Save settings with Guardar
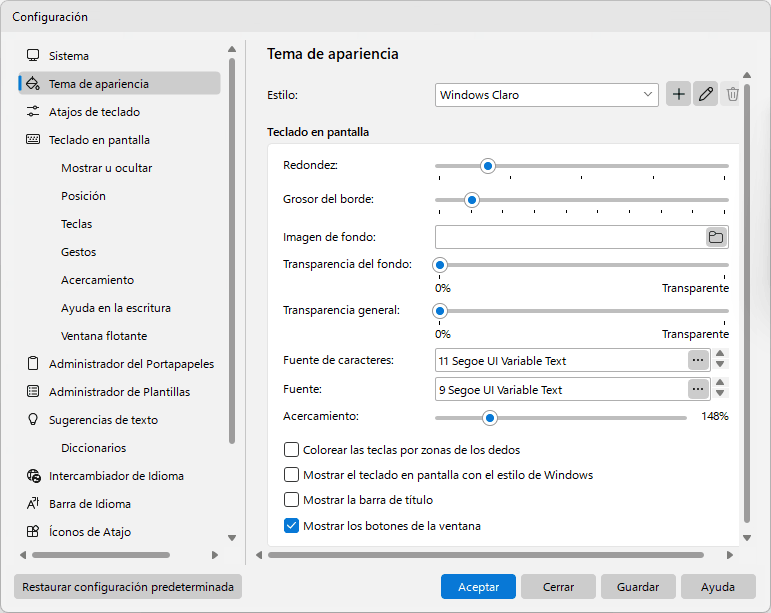This screenshot has width=771, height=613. [638, 586]
